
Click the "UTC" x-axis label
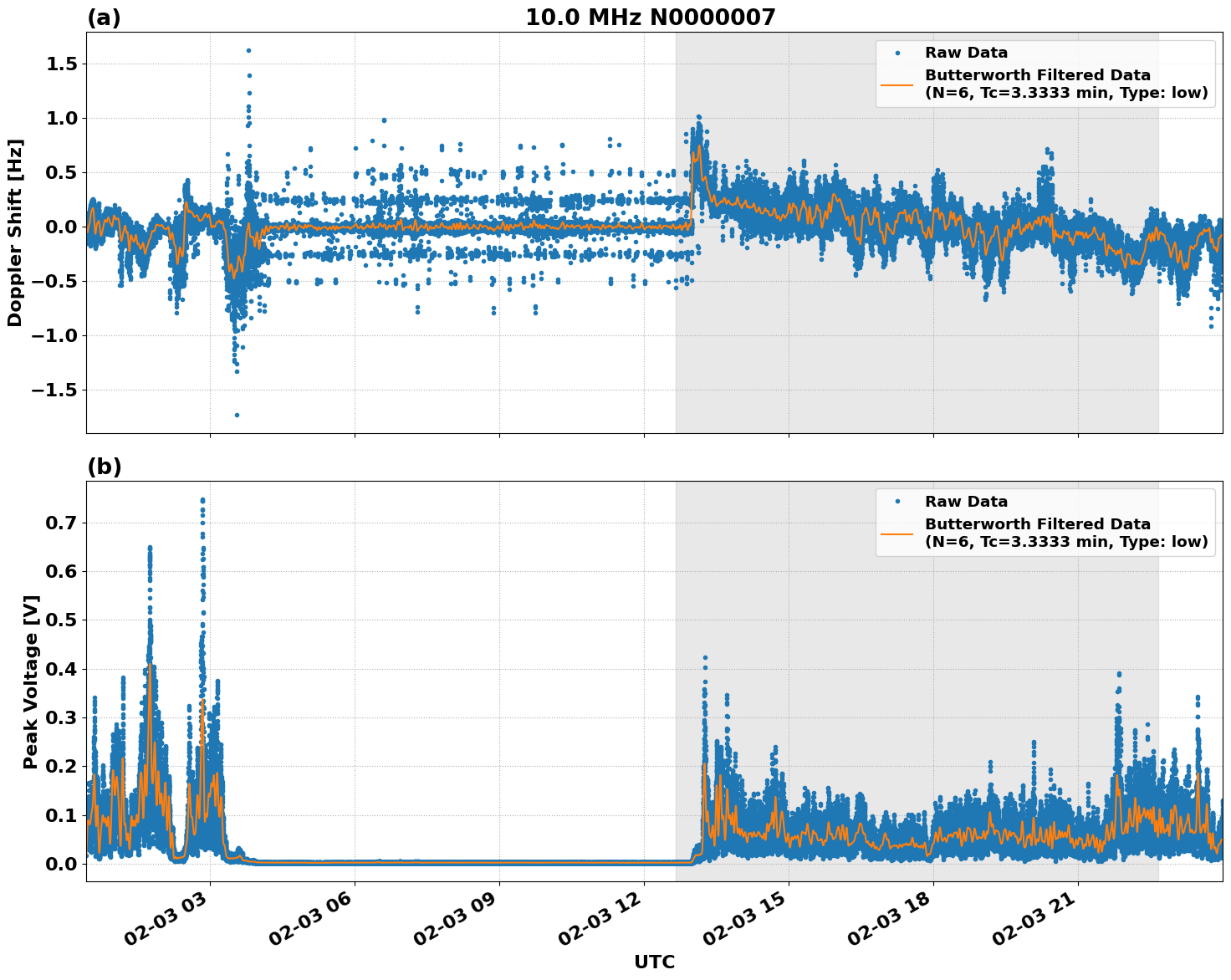pyautogui.click(x=654, y=962)
